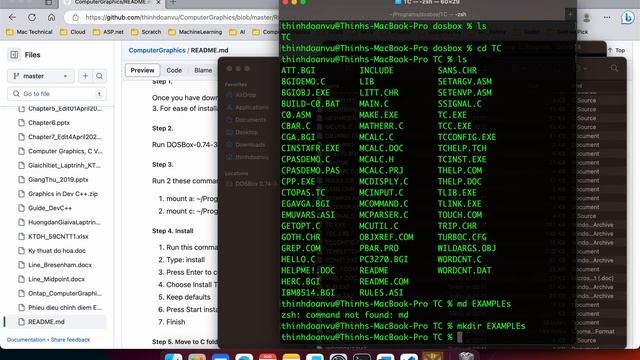This screenshot has width=640, height=360.
Task: Jump to Top of README
Action: [x=617, y=50]
